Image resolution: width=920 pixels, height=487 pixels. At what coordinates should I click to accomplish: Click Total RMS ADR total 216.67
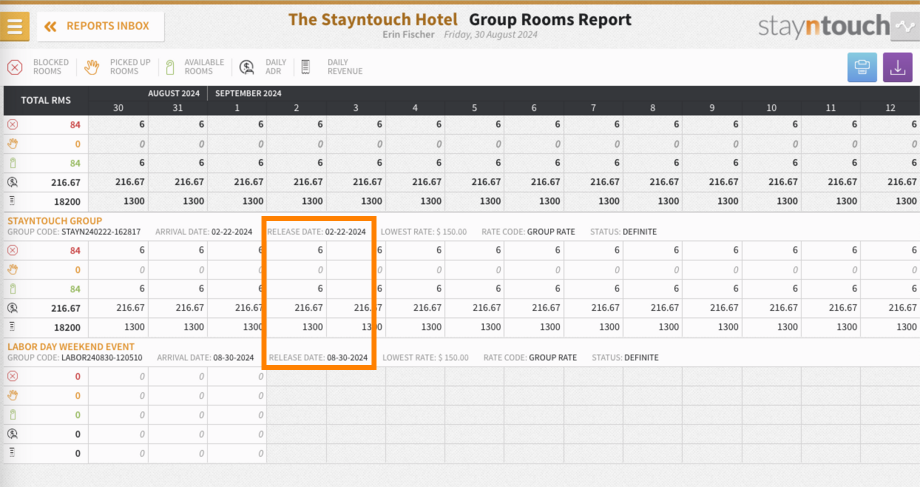coord(66,183)
